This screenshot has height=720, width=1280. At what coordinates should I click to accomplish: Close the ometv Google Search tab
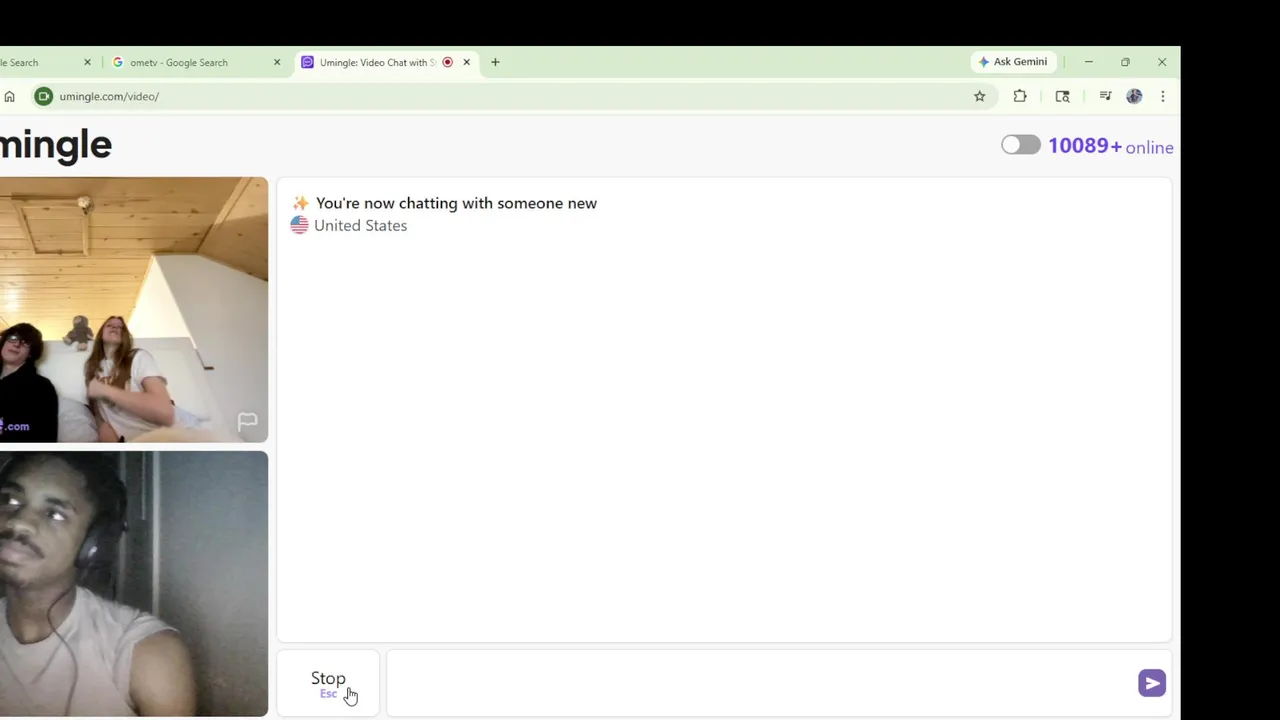pos(277,62)
